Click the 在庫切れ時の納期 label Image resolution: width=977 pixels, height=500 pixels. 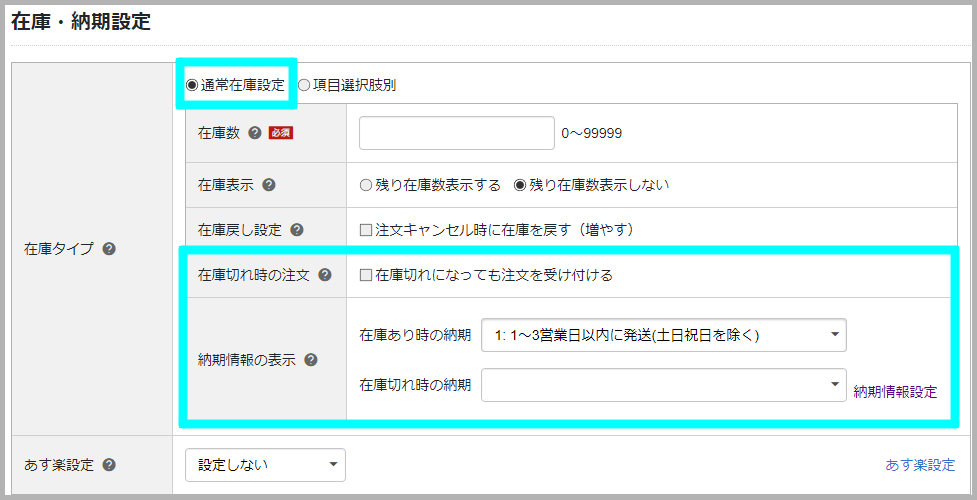click(415, 385)
